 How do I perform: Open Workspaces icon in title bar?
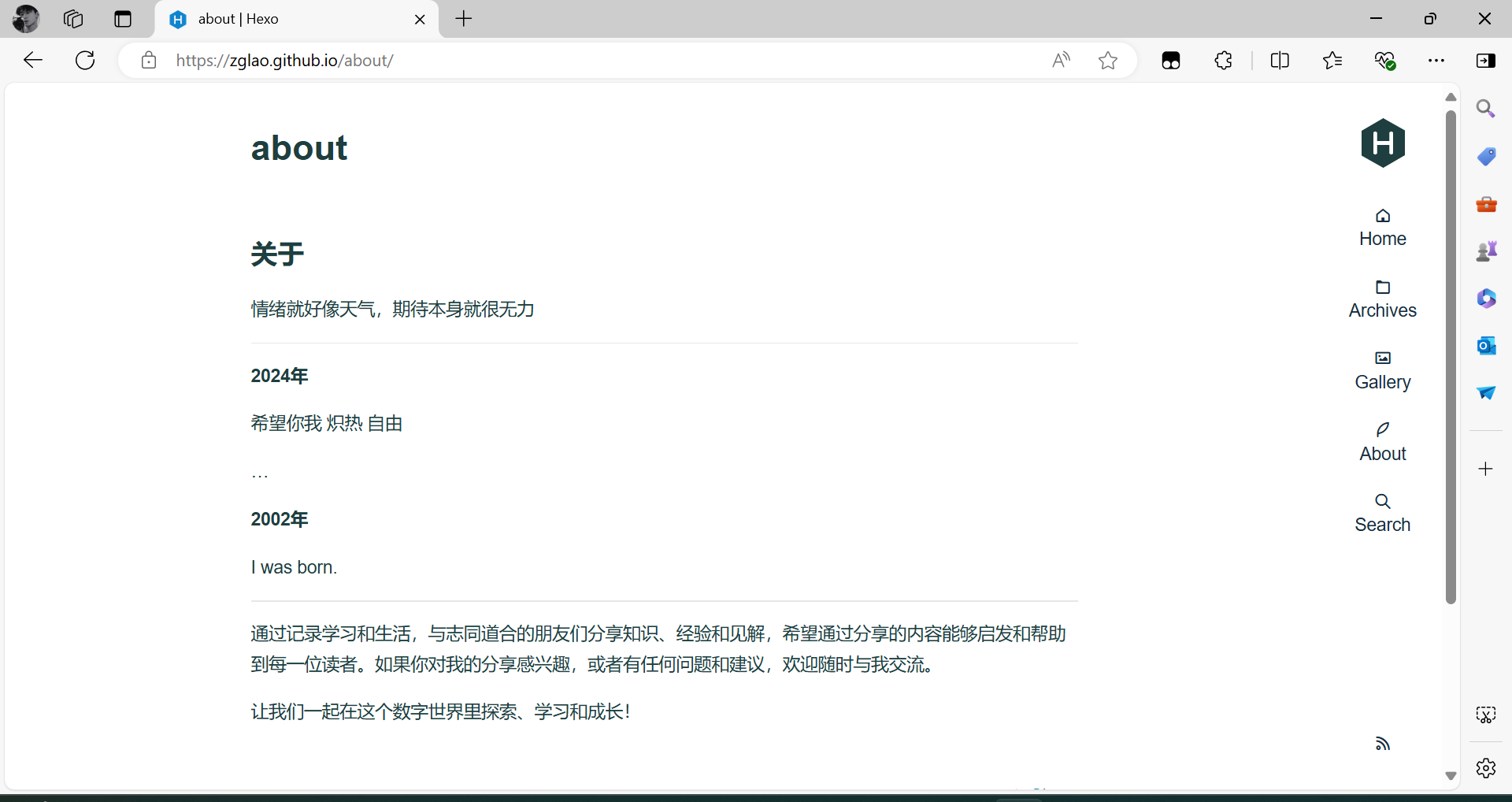coord(73,19)
